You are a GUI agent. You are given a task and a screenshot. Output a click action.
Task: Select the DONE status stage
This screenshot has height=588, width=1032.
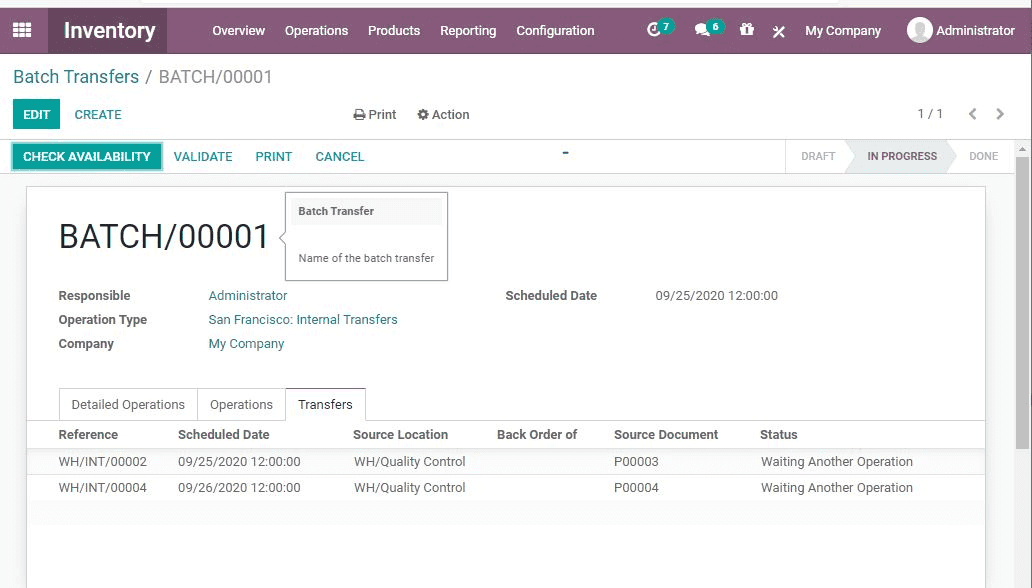coord(983,156)
